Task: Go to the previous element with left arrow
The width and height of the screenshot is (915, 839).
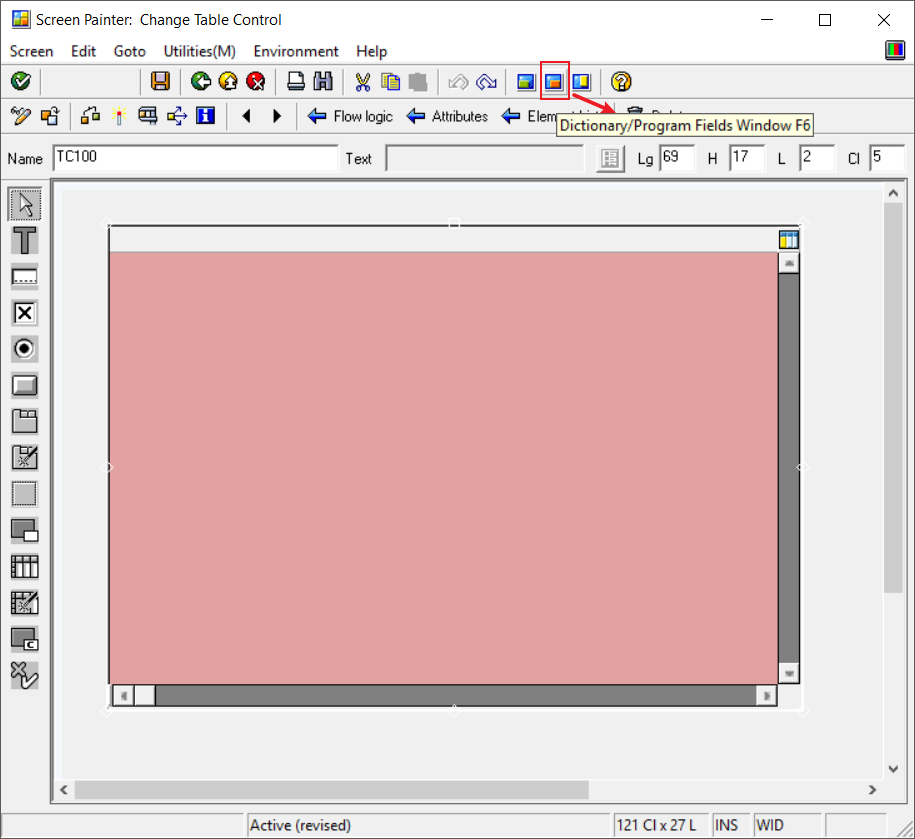Action: coord(246,116)
